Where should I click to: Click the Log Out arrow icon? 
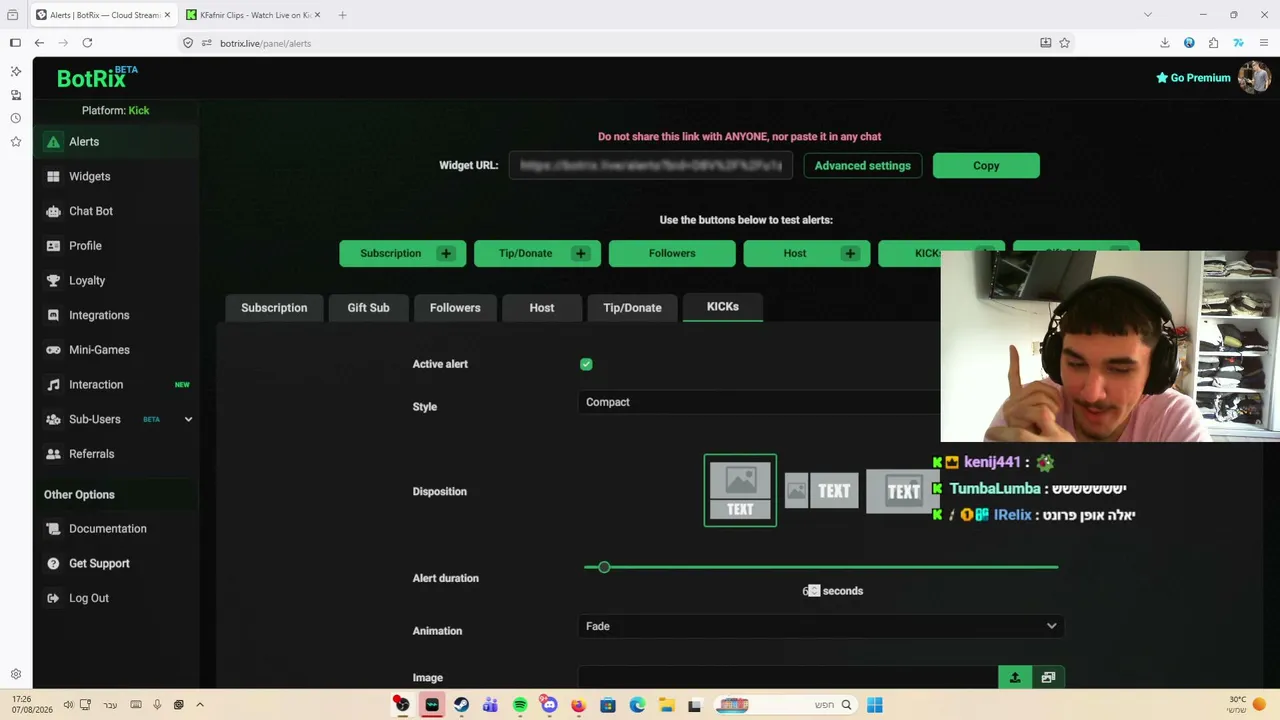coord(53,598)
